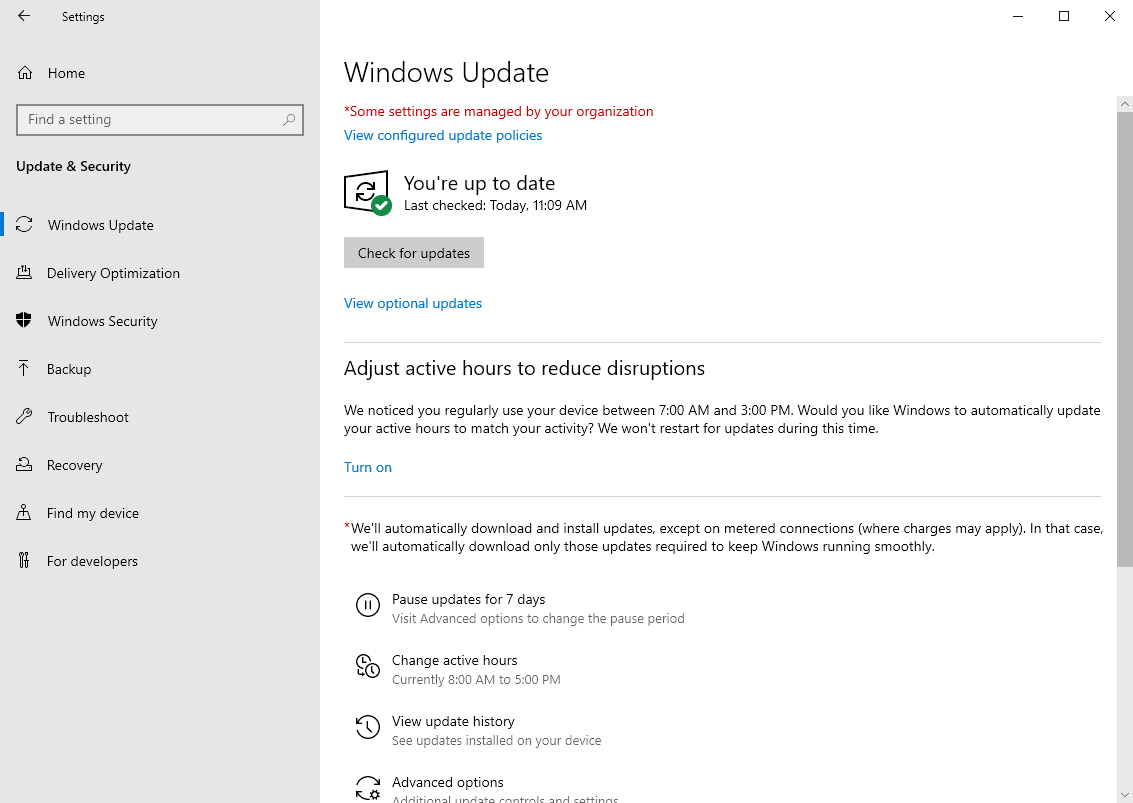Click the 'Windows Update' page title

446,72
